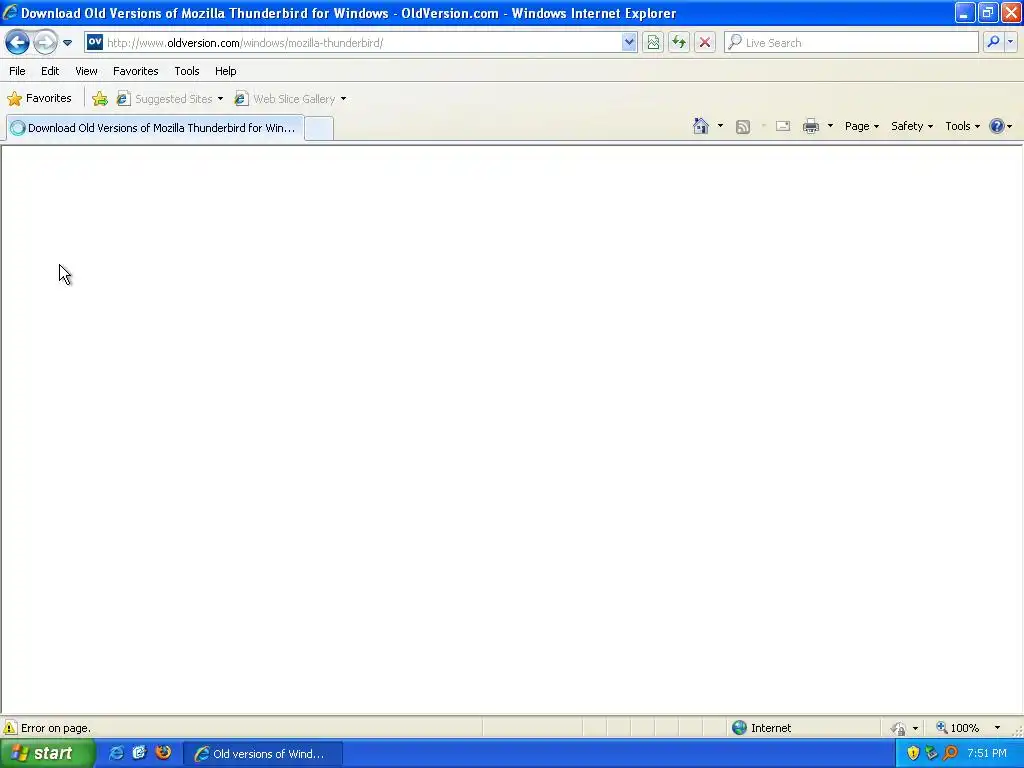Expand the address bar autocomplete dropdown

[629, 42]
